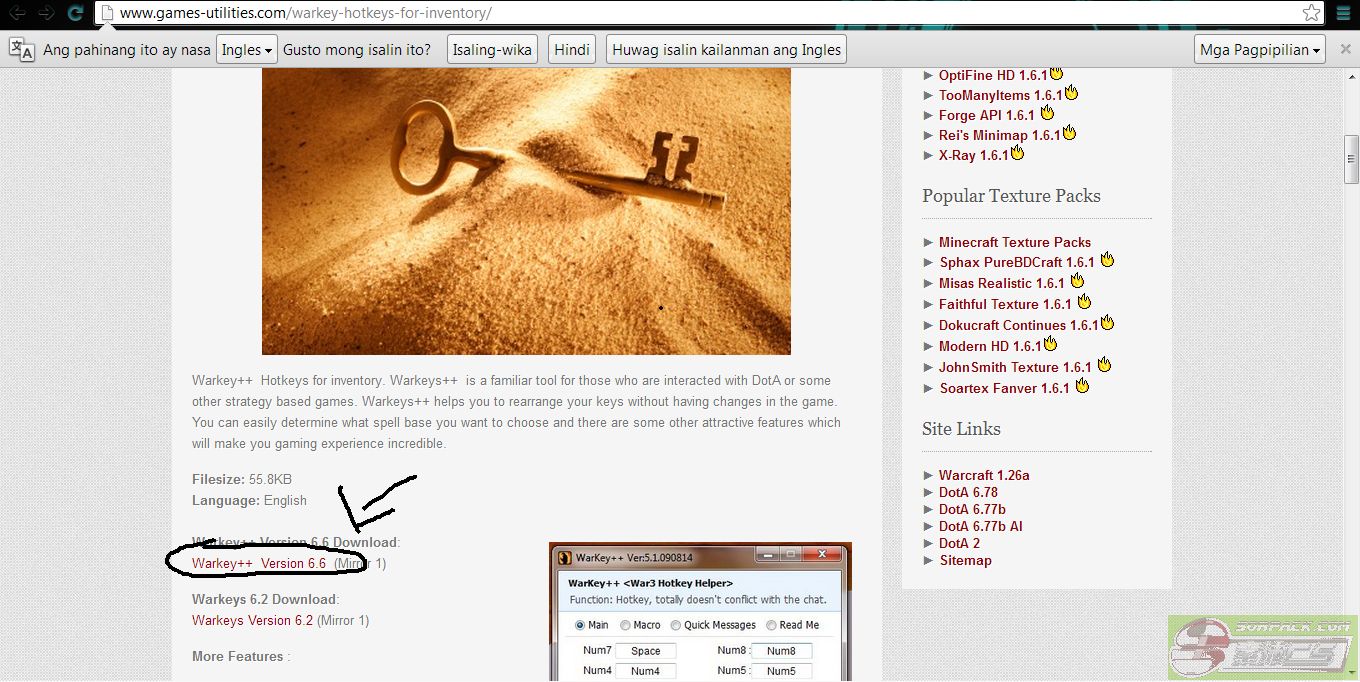The height and width of the screenshot is (682, 1360).
Task: Click the translate icon in the translation bar
Action: (x=21, y=49)
